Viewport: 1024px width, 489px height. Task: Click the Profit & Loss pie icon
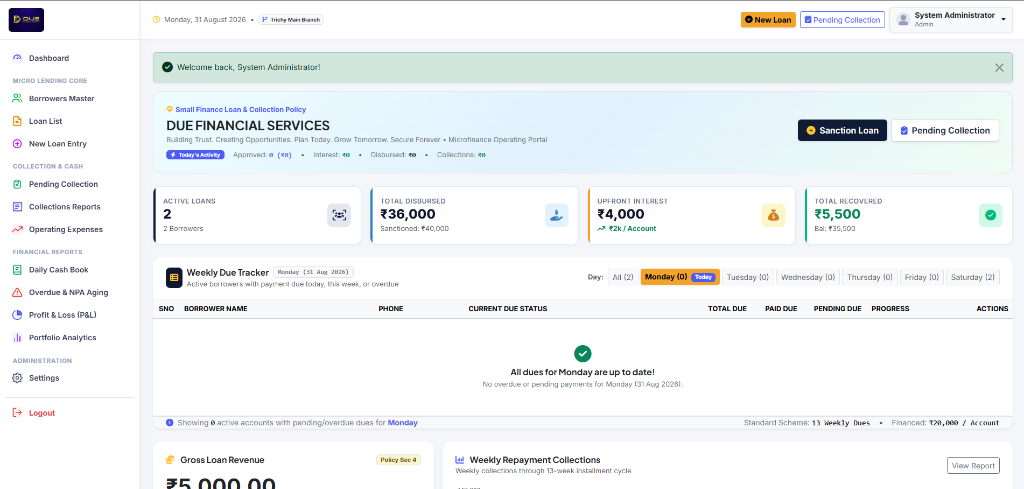pos(17,315)
